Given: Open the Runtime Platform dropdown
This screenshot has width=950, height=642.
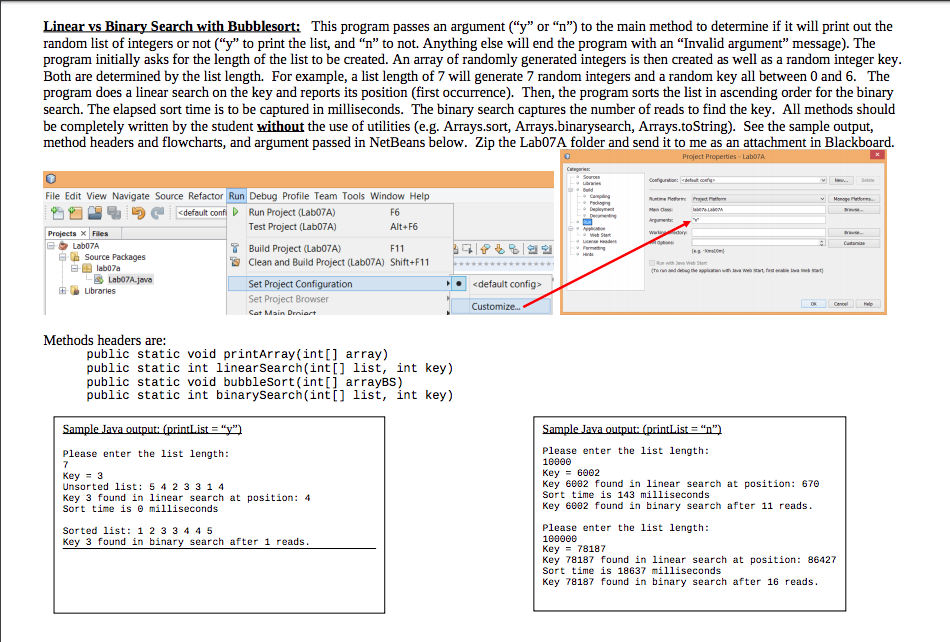Looking at the screenshot, I should click(x=823, y=198).
